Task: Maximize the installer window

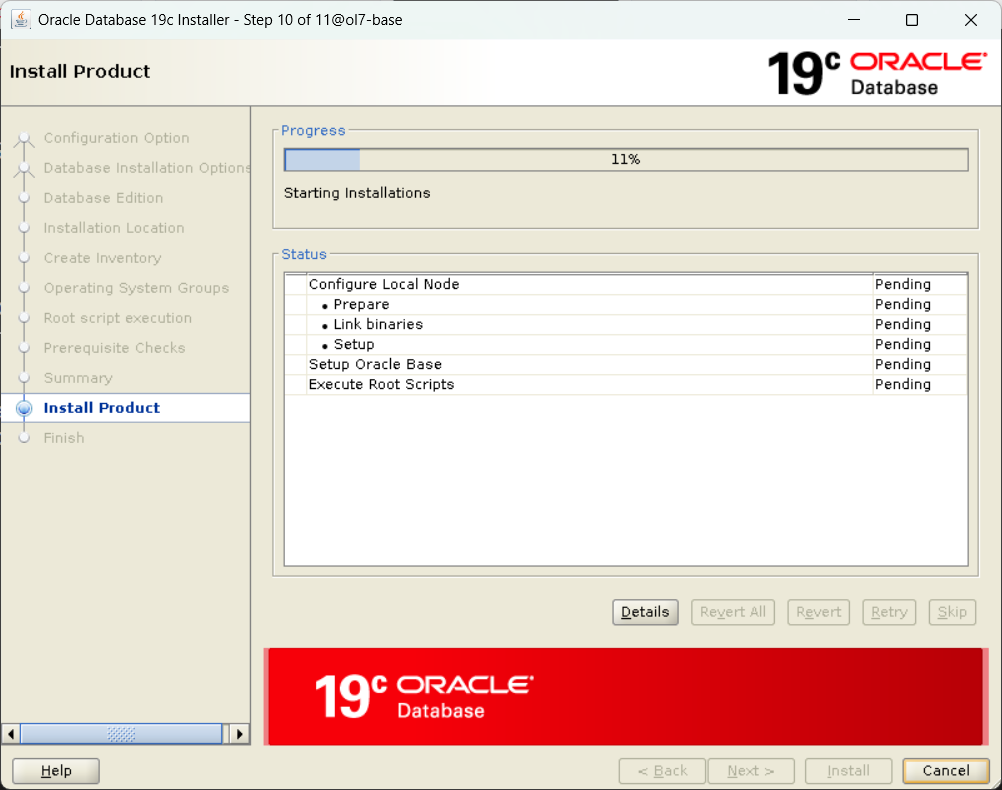Action: tap(912, 20)
